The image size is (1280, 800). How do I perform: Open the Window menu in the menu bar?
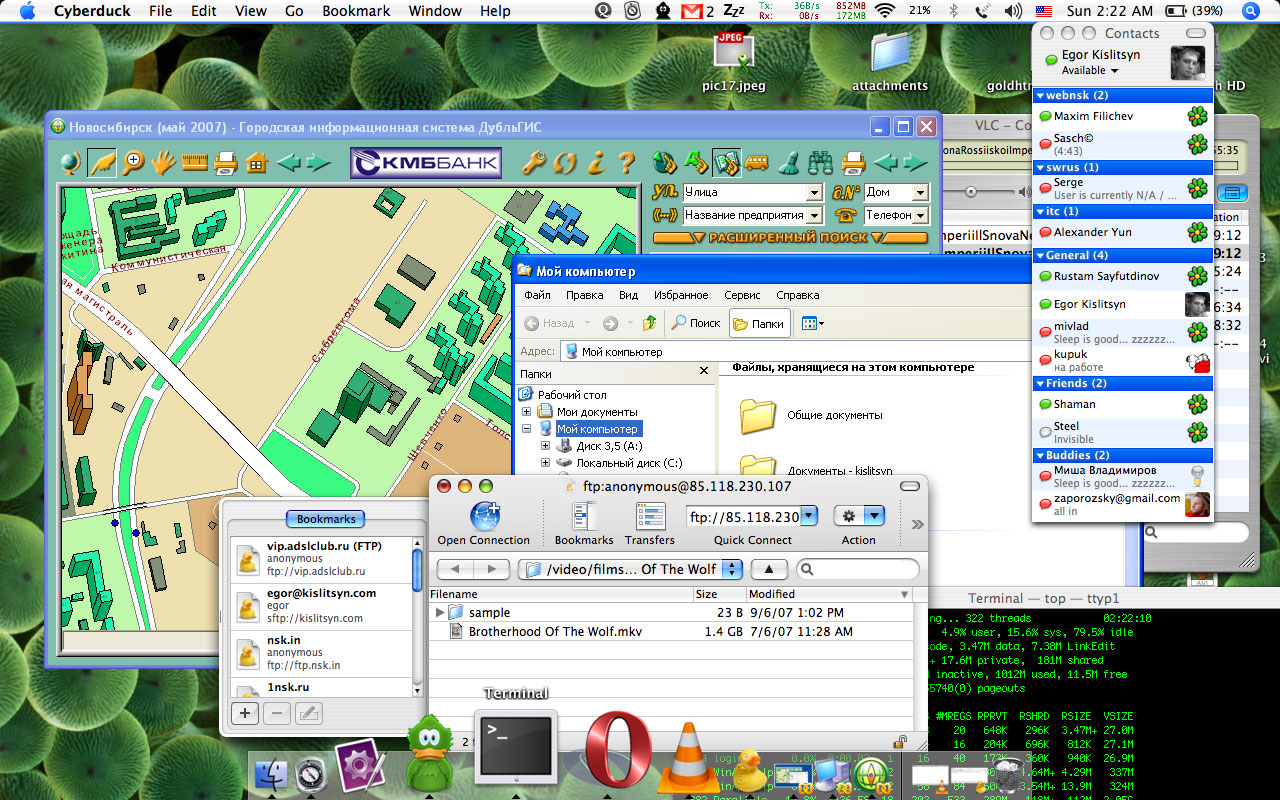coord(435,11)
